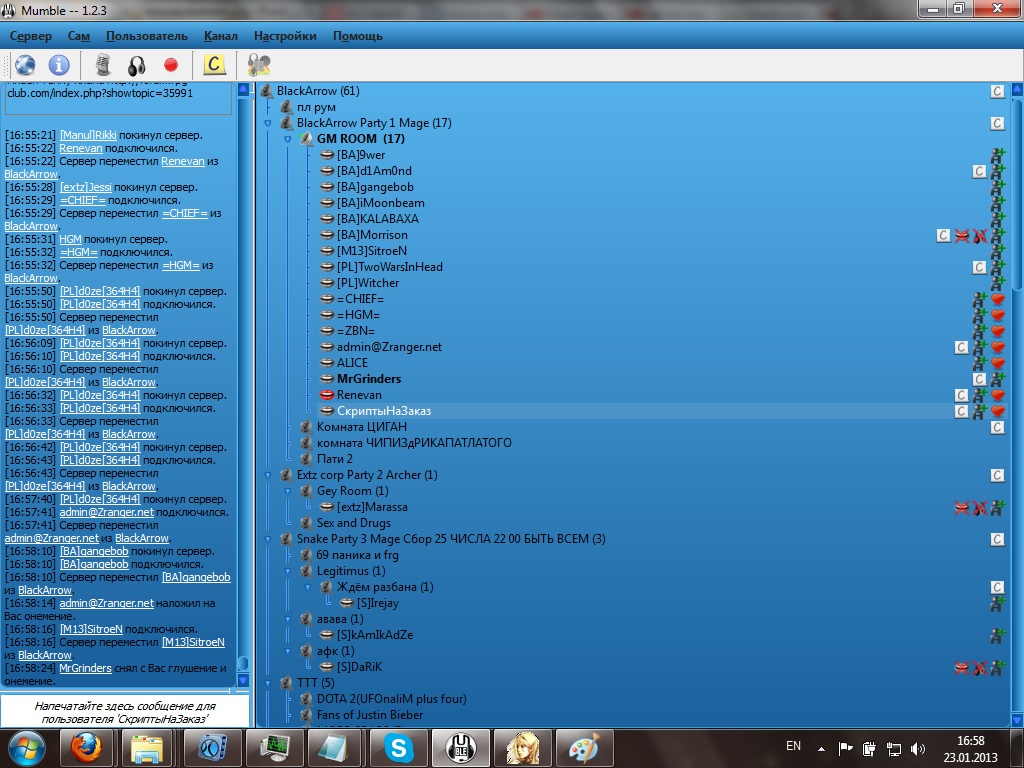Open Skype from the taskbar

[398, 748]
